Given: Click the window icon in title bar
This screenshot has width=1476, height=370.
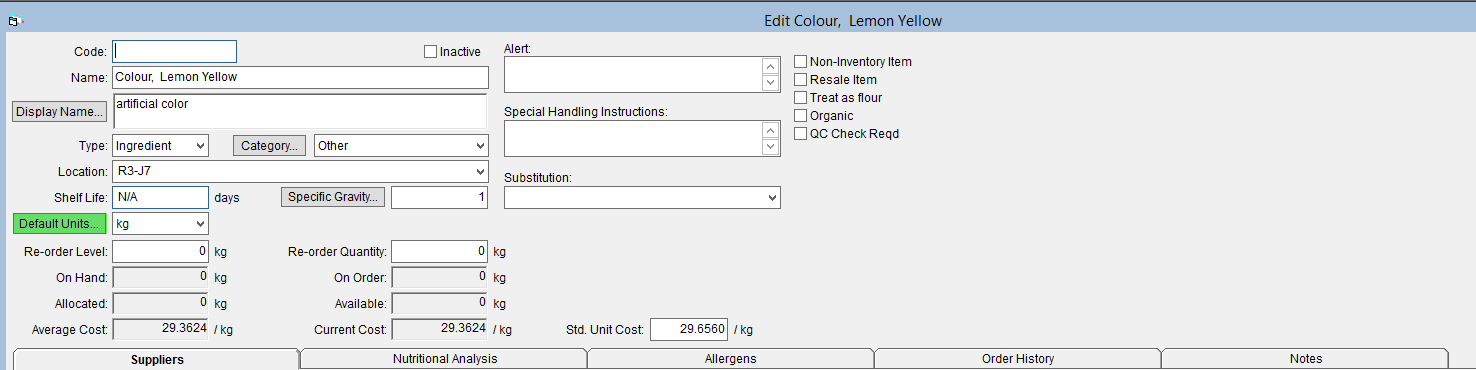Looking at the screenshot, I should [x=15, y=21].
